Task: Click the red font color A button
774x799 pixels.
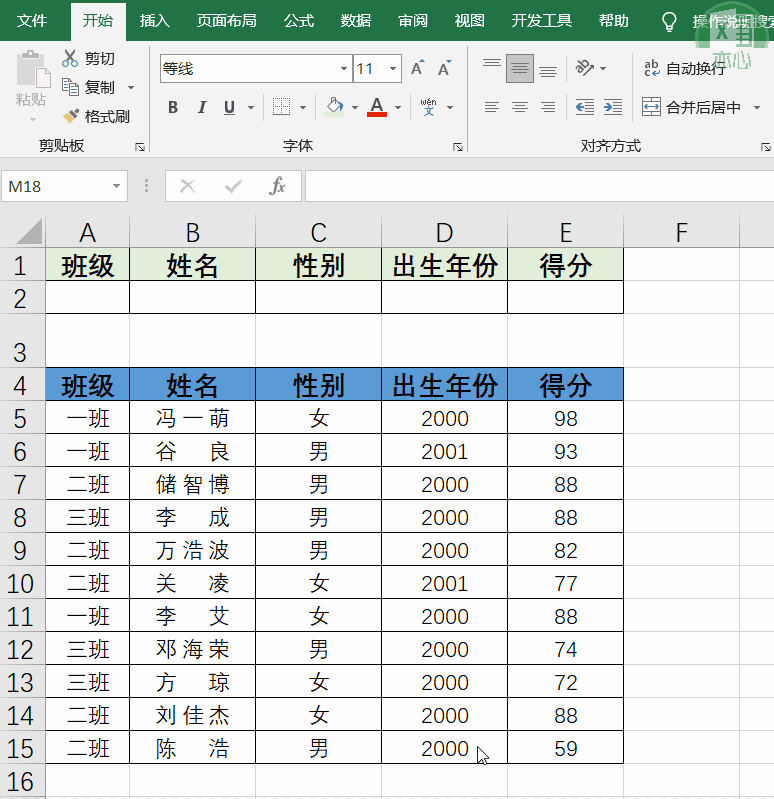Action: pos(377,107)
